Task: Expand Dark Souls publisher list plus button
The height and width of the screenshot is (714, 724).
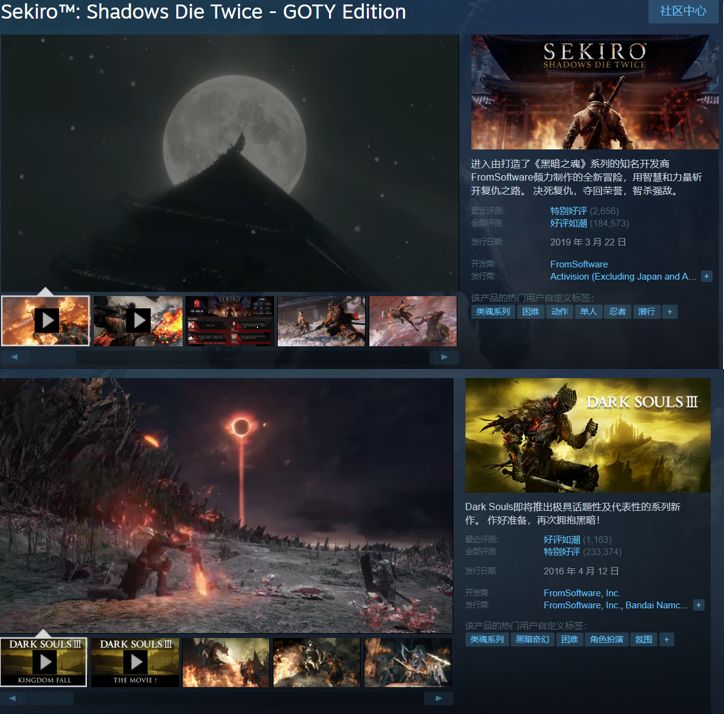Action: coord(699,605)
